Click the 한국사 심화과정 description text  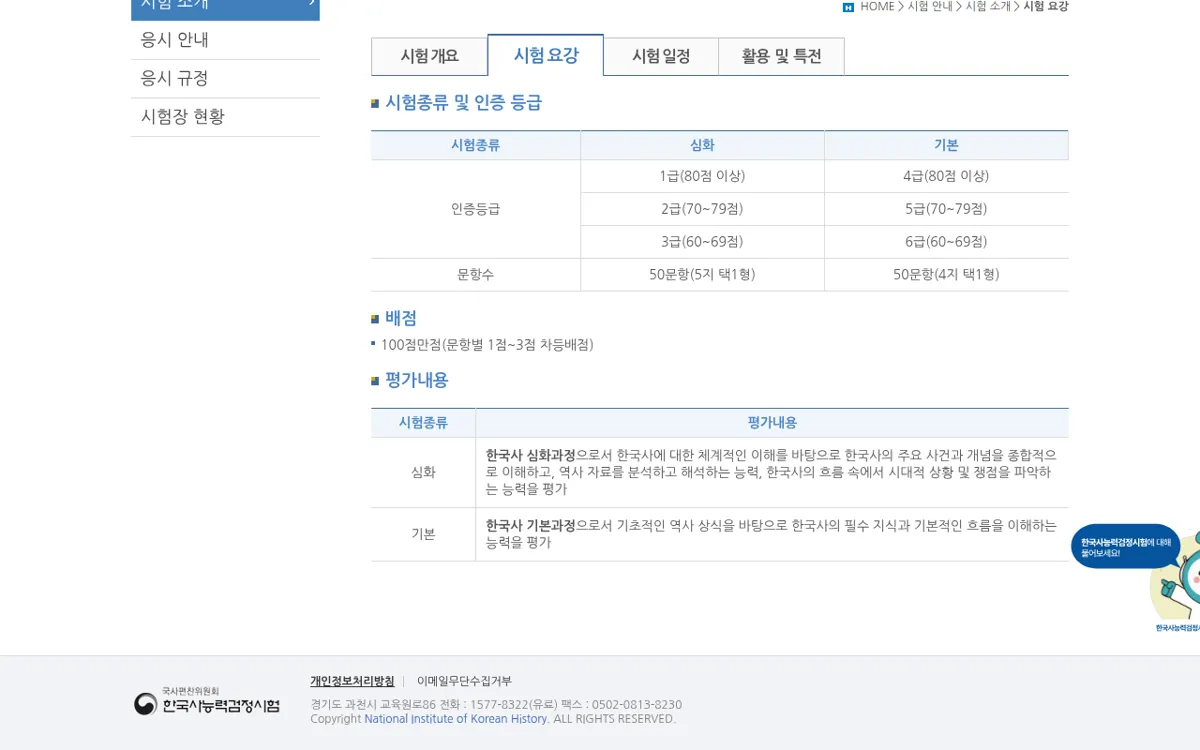coord(771,472)
